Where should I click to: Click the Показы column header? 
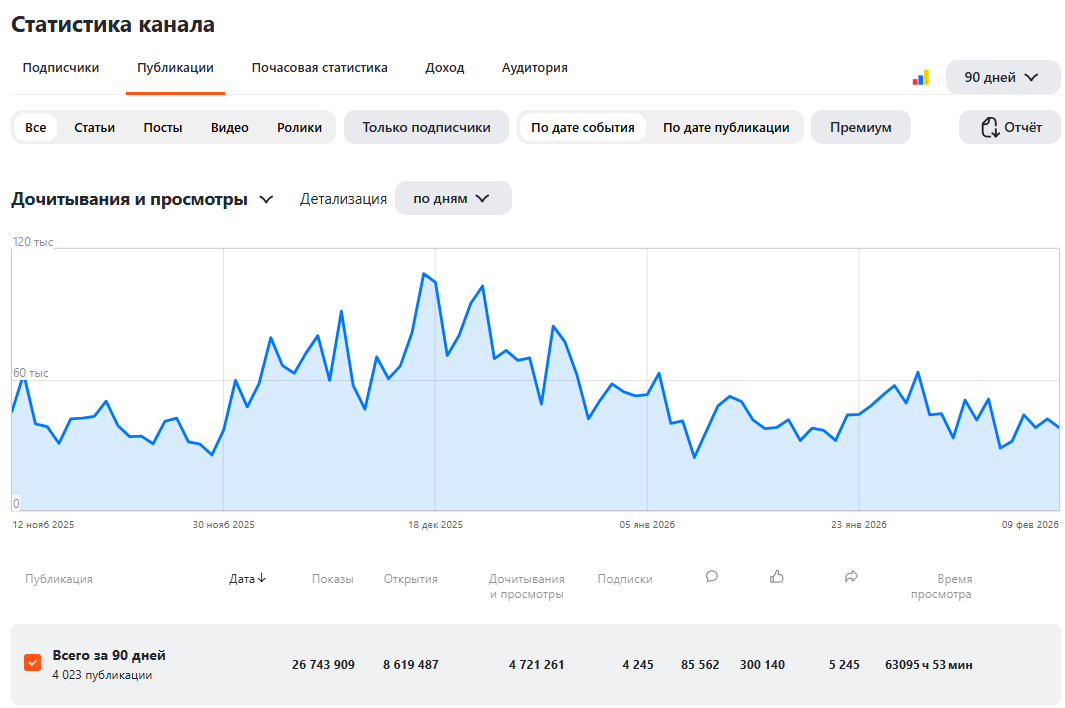click(x=332, y=578)
